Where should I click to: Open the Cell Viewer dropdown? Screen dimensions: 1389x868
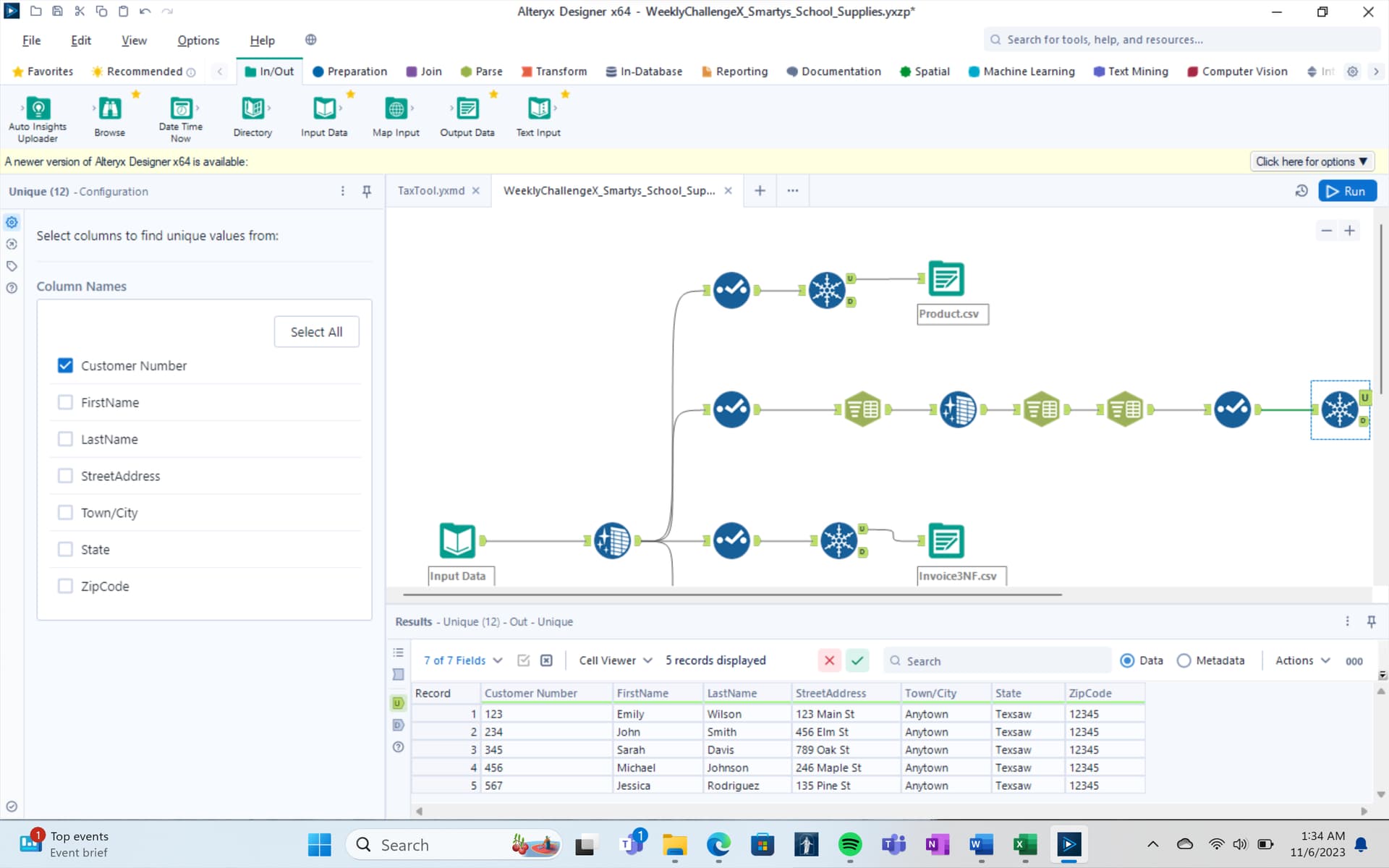615,660
